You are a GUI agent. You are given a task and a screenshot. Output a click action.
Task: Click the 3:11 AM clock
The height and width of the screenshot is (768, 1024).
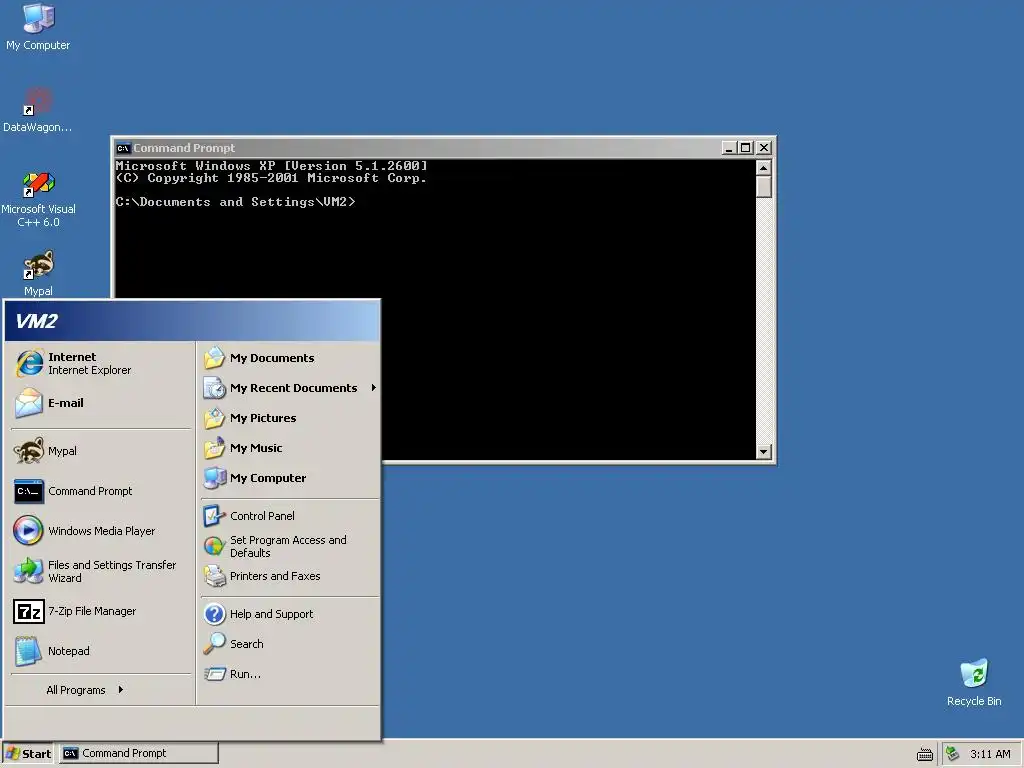coord(990,754)
